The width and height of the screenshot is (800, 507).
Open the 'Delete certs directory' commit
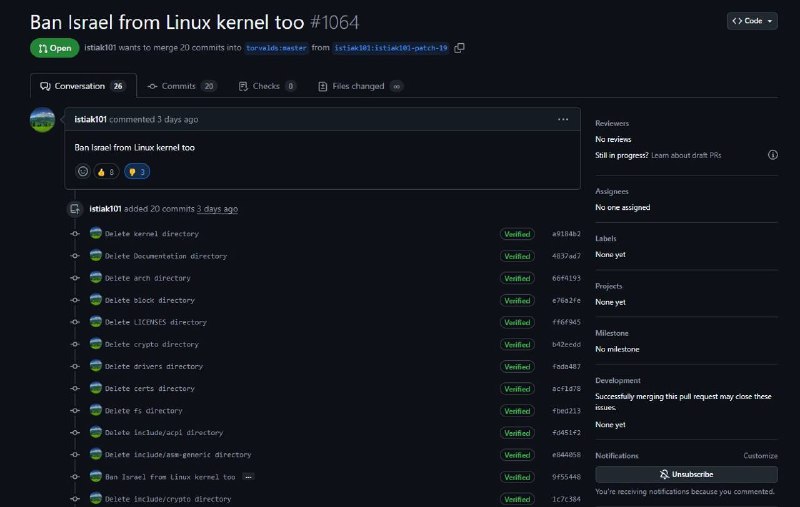click(149, 389)
